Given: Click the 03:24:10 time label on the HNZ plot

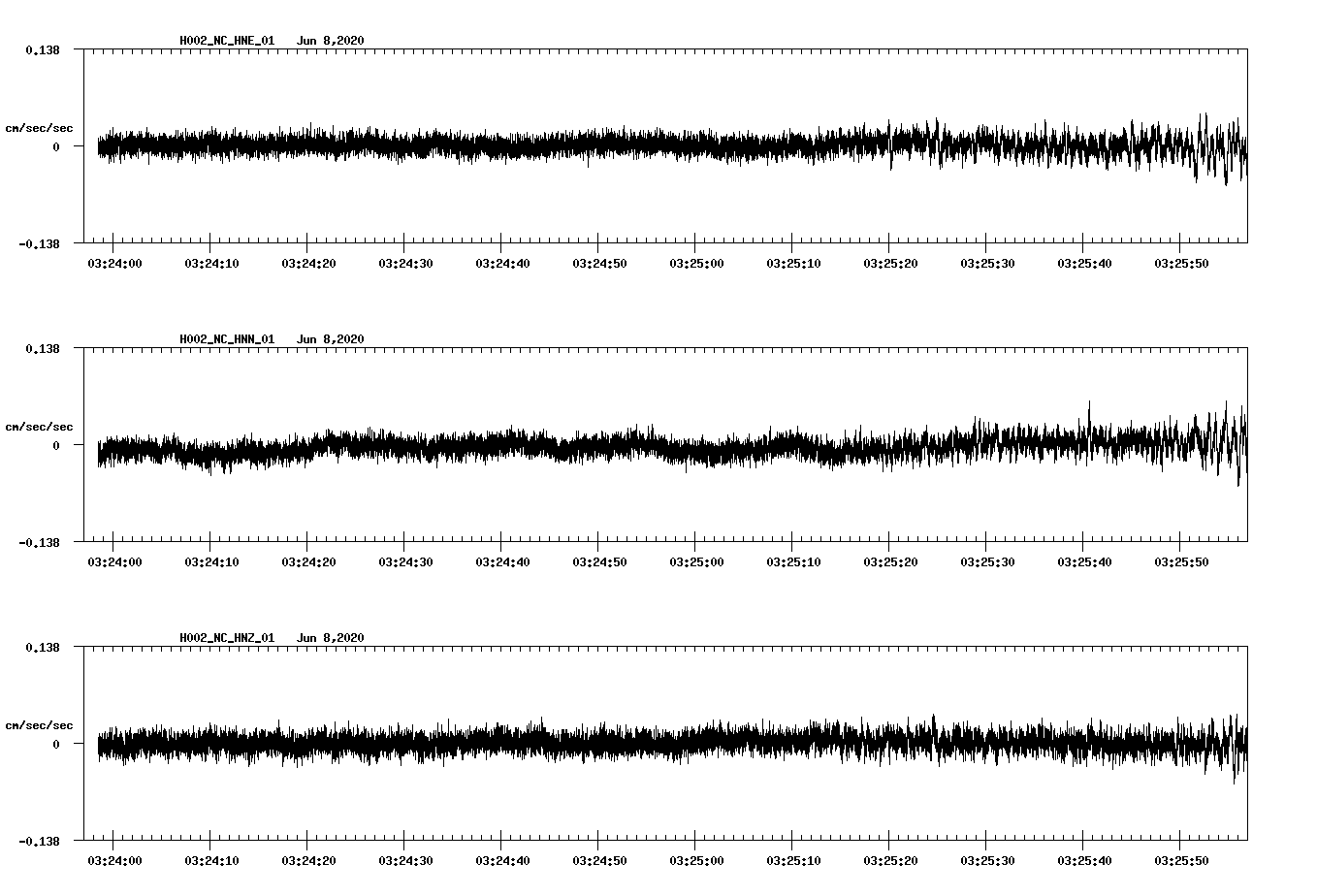Looking at the screenshot, I should pyautogui.click(x=211, y=860).
